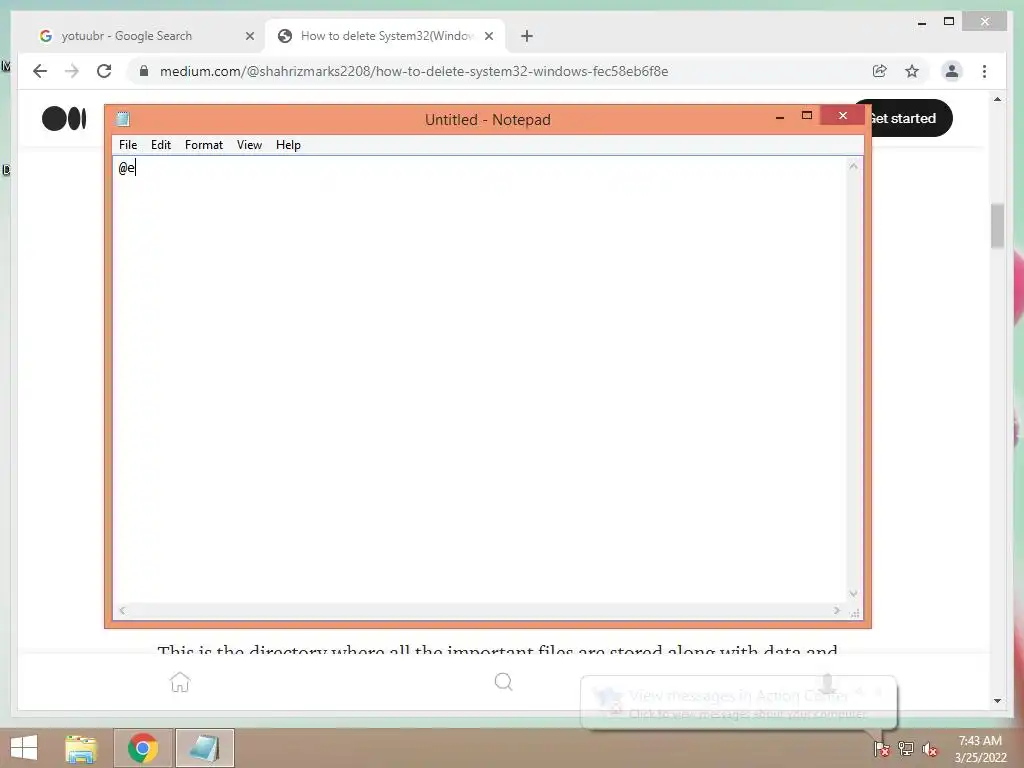Open File Explorer from the taskbar
The width and height of the screenshot is (1024, 768).
[x=81, y=748]
